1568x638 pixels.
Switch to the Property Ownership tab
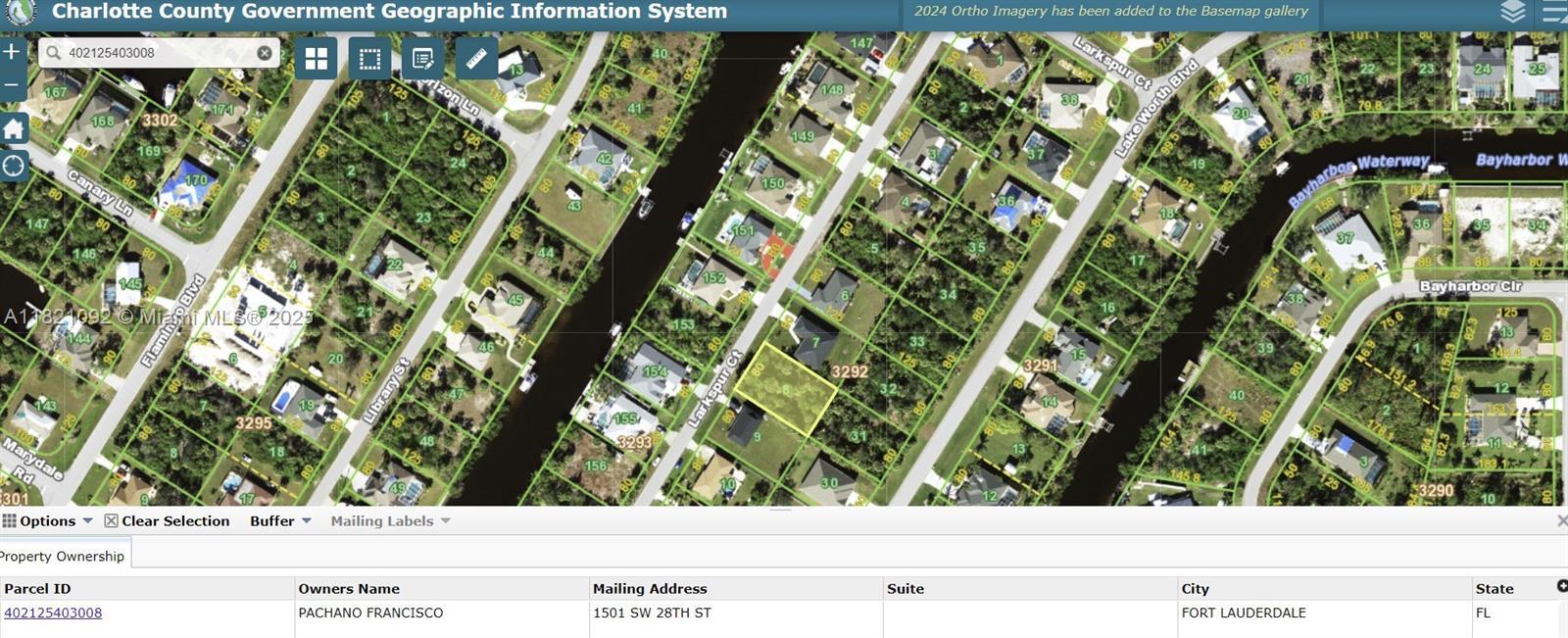click(63, 556)
